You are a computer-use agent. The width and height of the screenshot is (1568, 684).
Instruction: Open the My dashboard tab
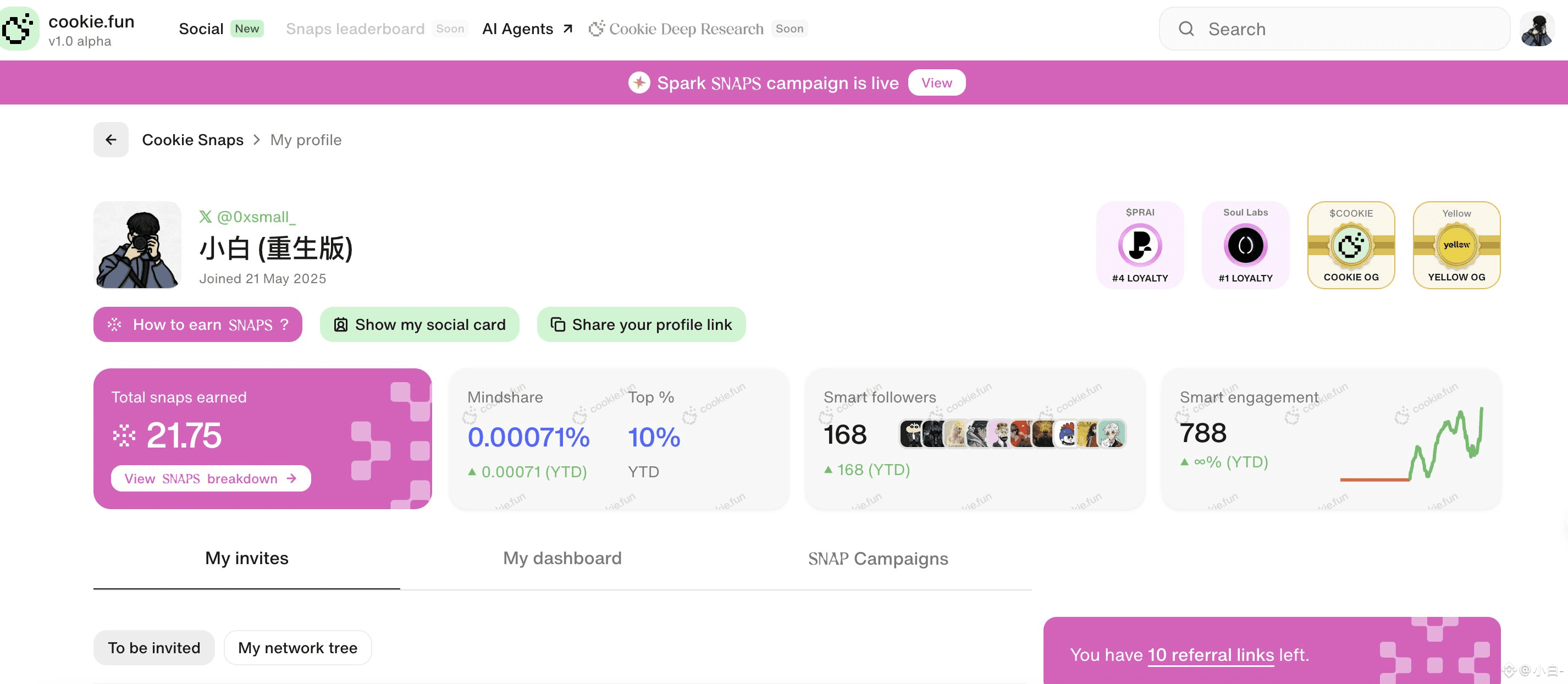click(562, 558)
